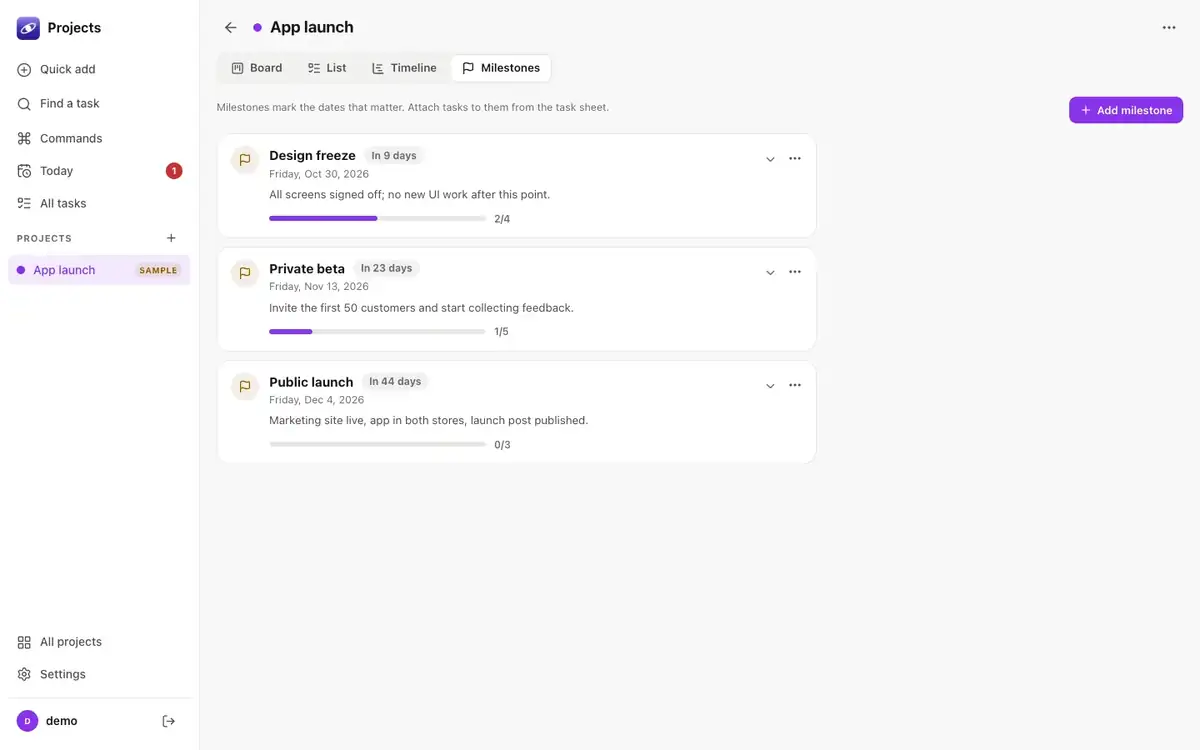
Task: Click 'Invite the first 50 customers' description
Action: click(421, 308)
